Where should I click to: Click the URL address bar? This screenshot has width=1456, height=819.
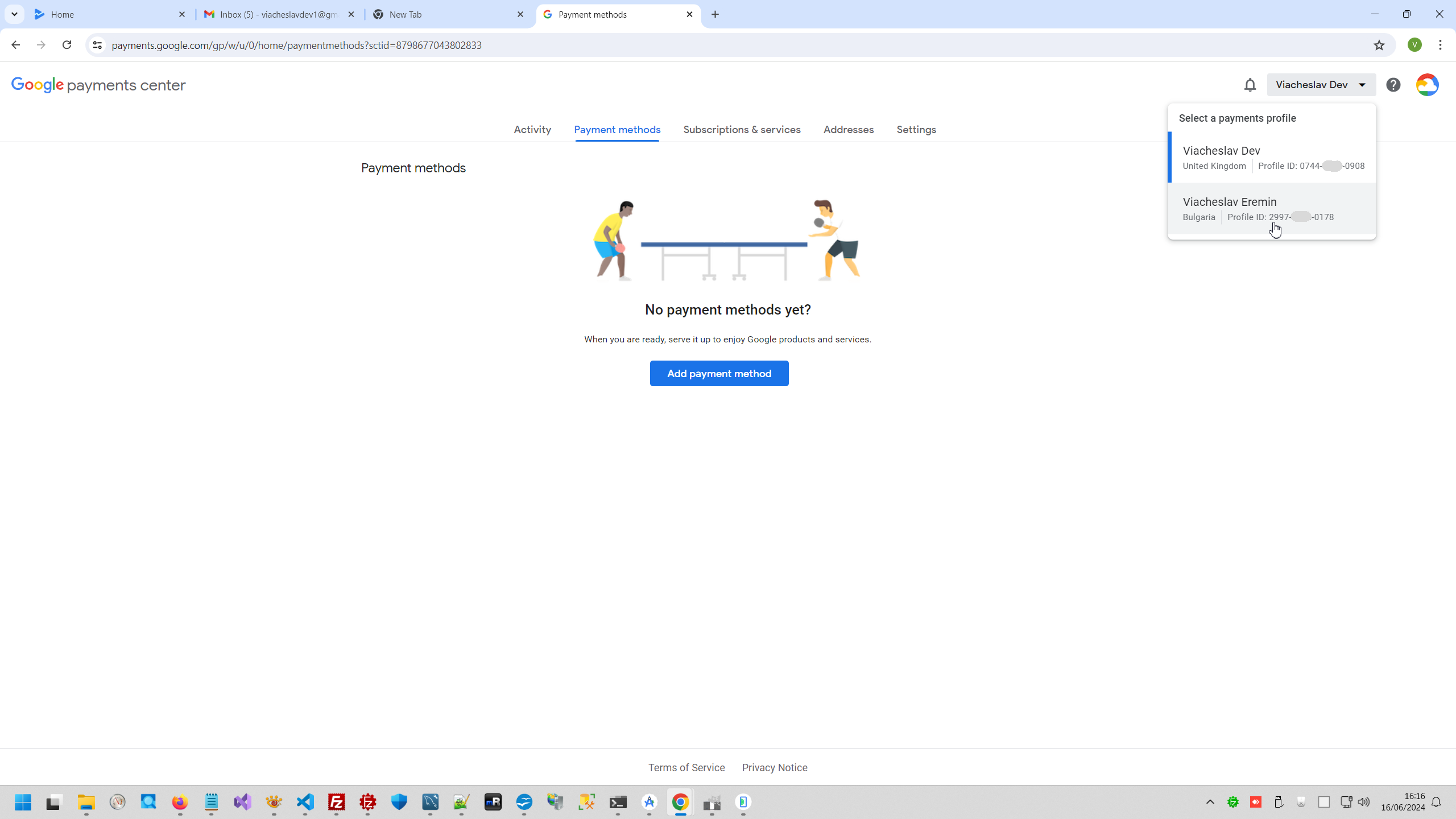[682, 45]
